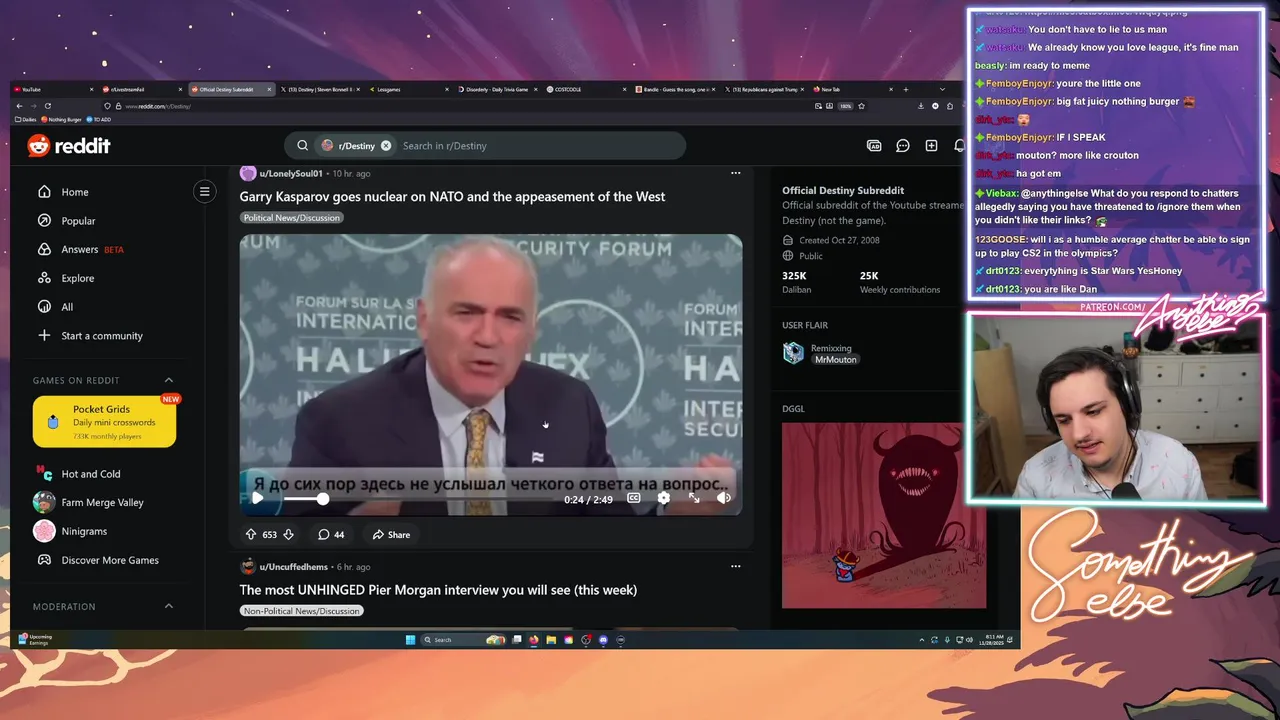1280x720 pixels.
Task: Downvote the Garry Kasparov post
Action: click(288, 535)
